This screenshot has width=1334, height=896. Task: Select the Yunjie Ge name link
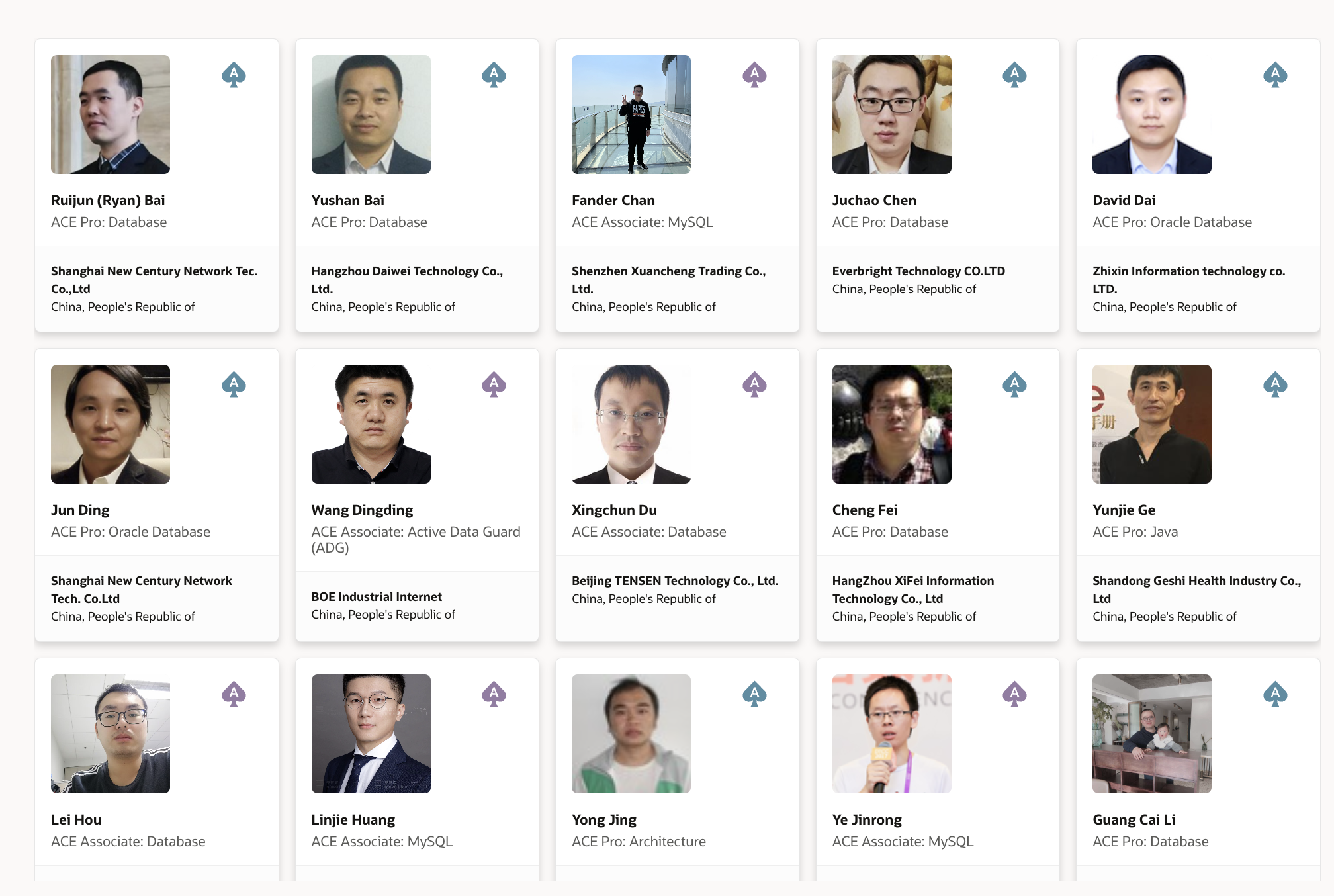(1124, 510)
